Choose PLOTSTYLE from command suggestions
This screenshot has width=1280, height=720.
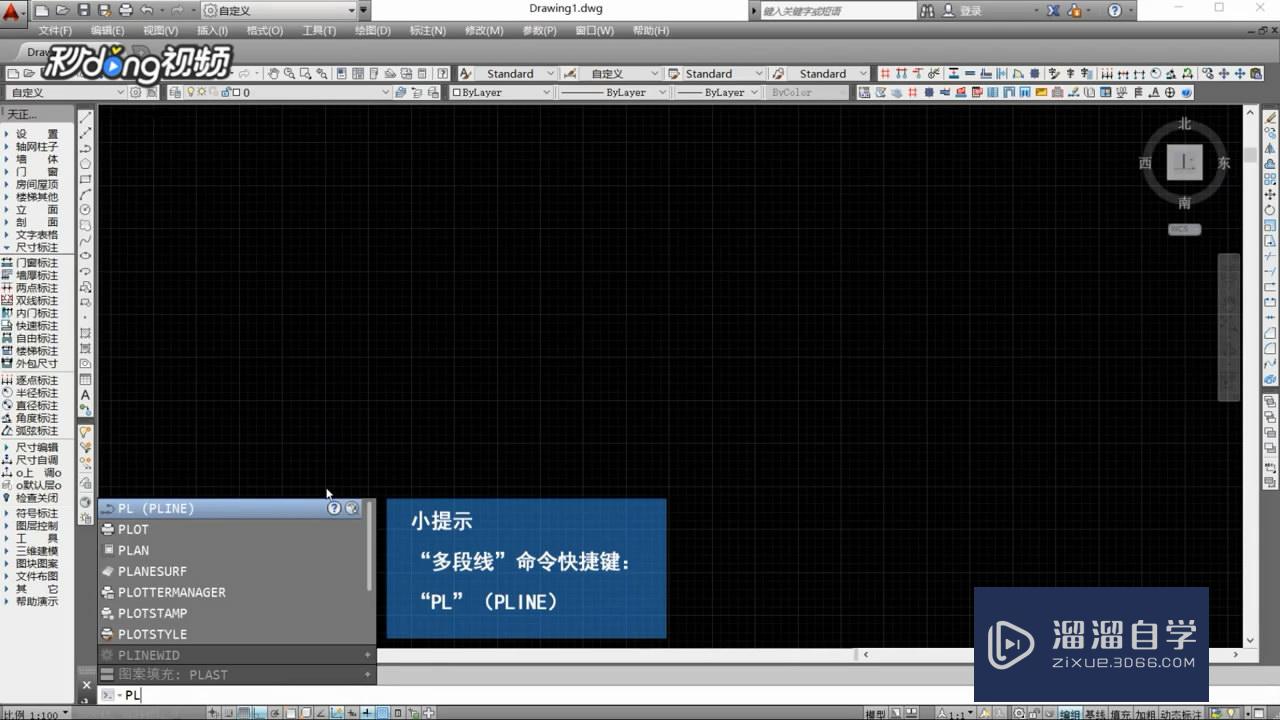tap(236, 634)
